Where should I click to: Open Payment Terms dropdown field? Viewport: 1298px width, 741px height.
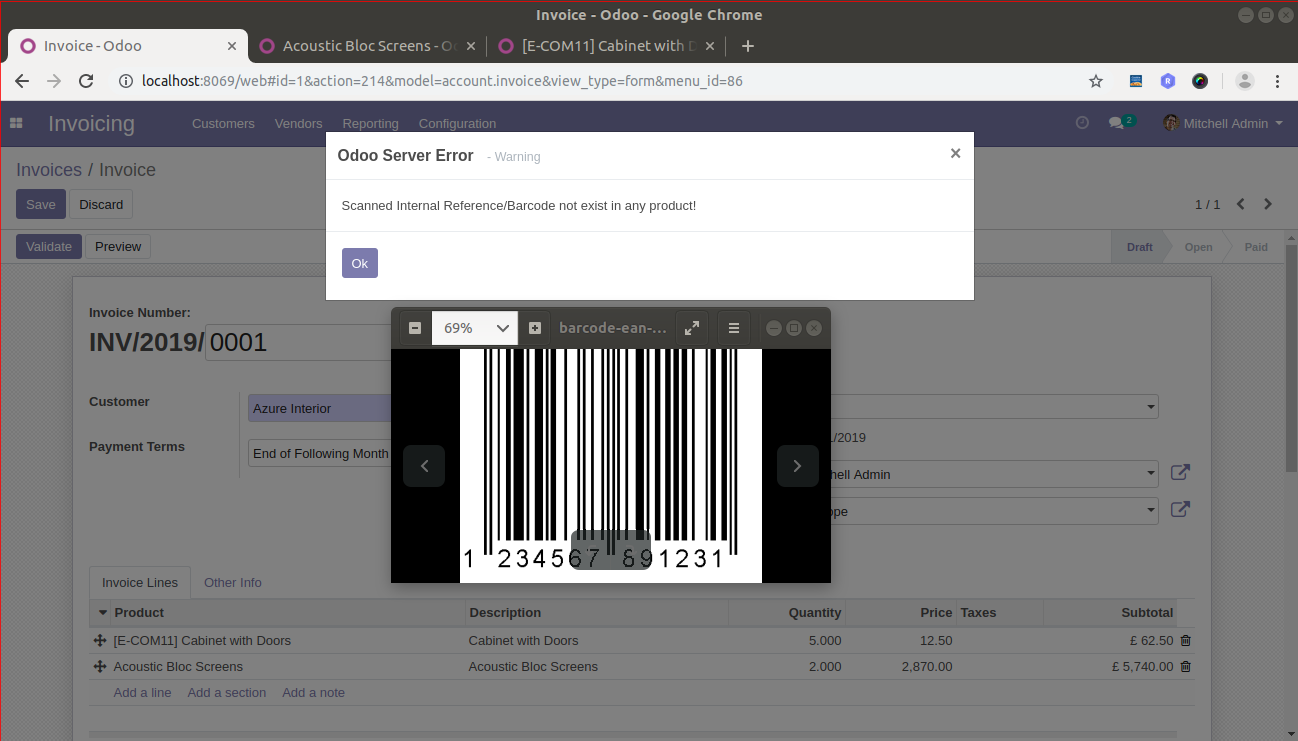(319, 453)
